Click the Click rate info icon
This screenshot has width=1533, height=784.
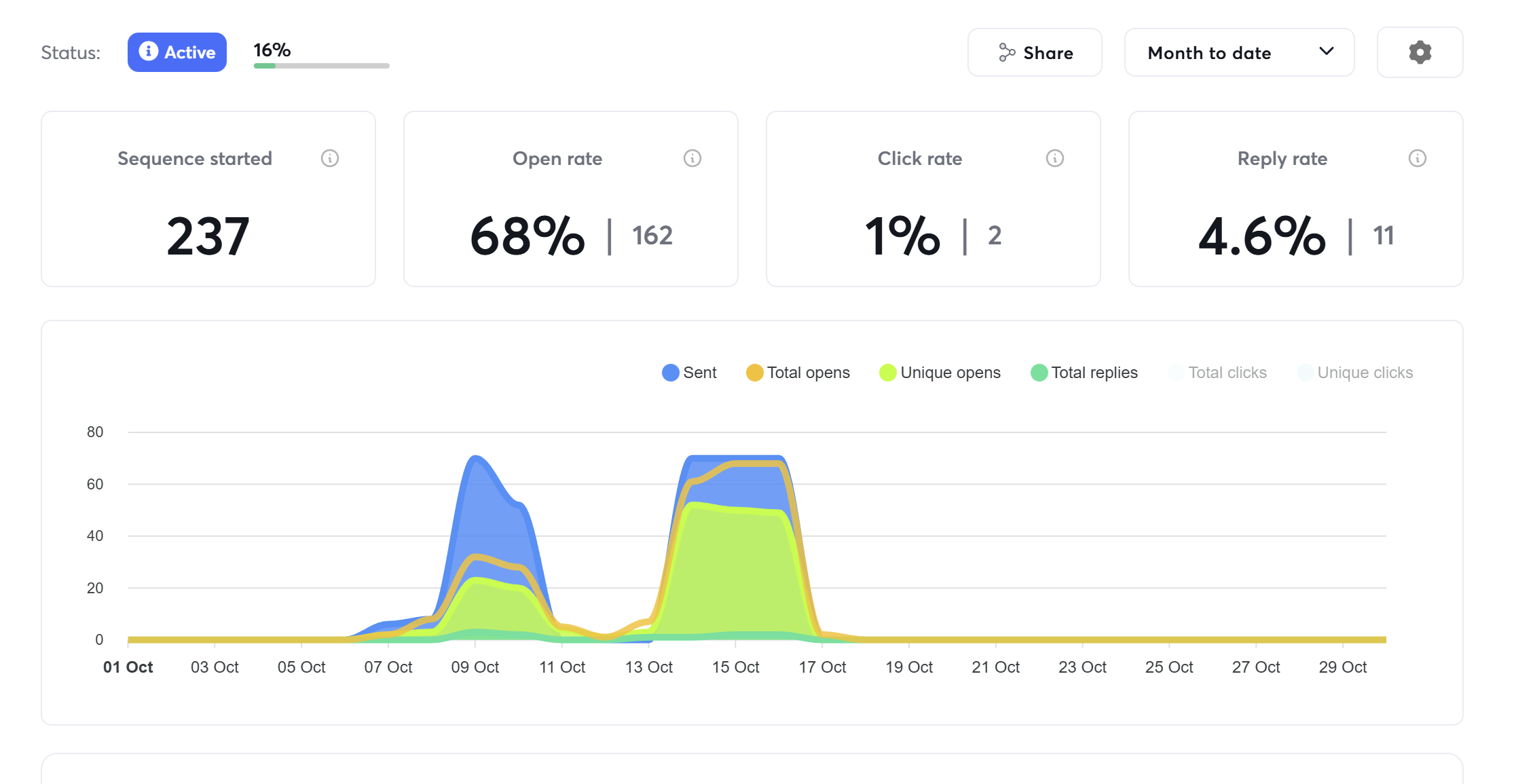tap(1054, 158)
